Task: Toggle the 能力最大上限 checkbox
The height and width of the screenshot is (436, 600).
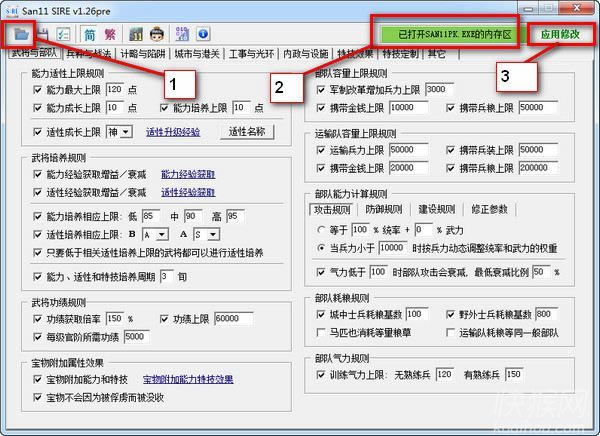Action: point(38,90)
